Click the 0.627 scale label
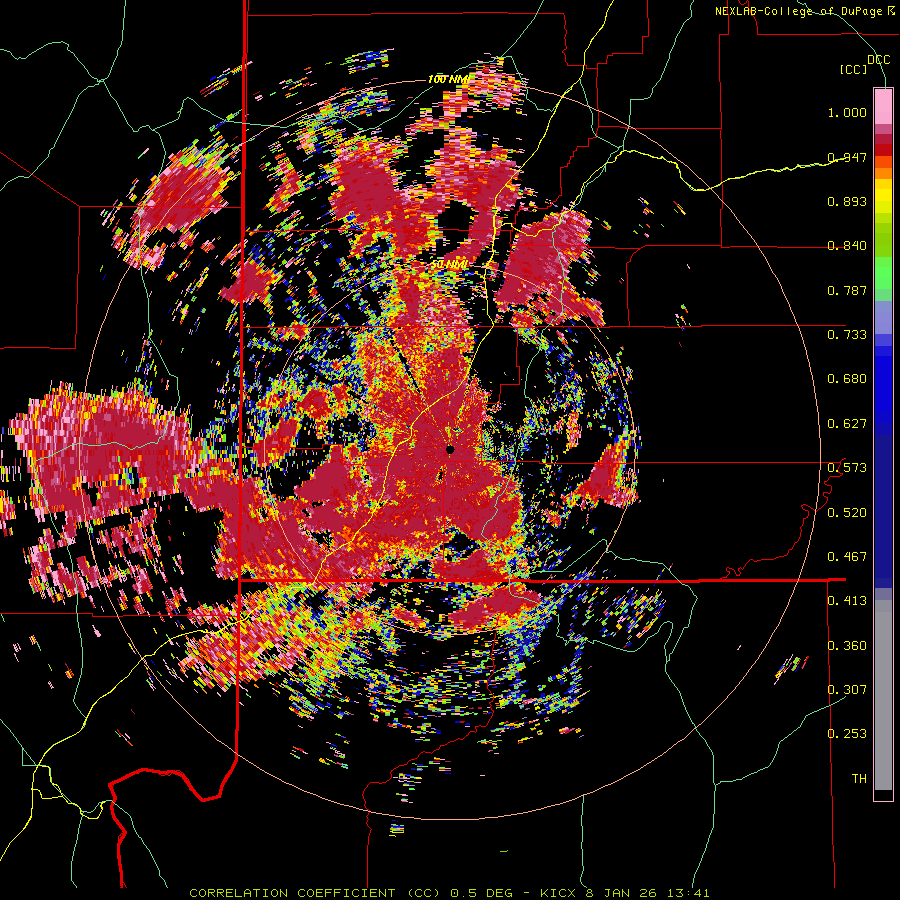 coord(847,423)
